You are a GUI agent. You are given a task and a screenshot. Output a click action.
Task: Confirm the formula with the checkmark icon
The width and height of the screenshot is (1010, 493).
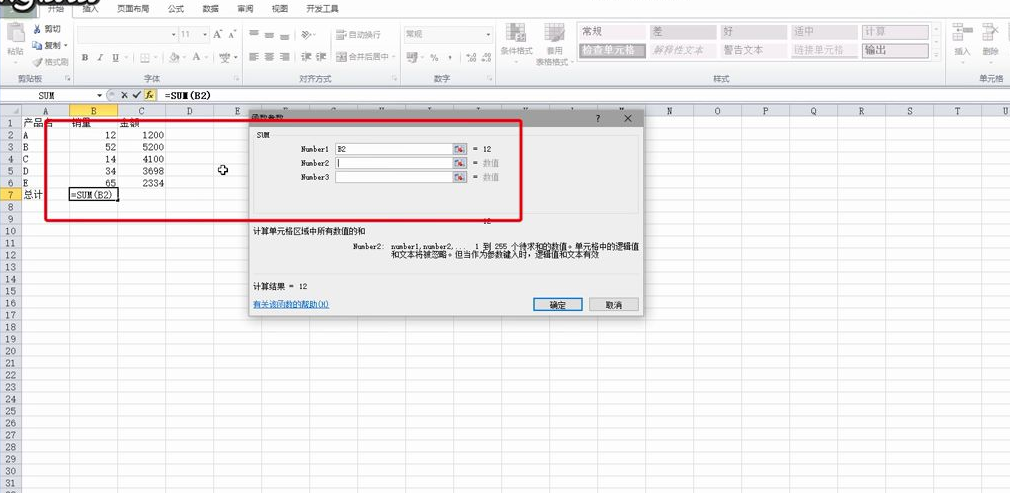136,96
